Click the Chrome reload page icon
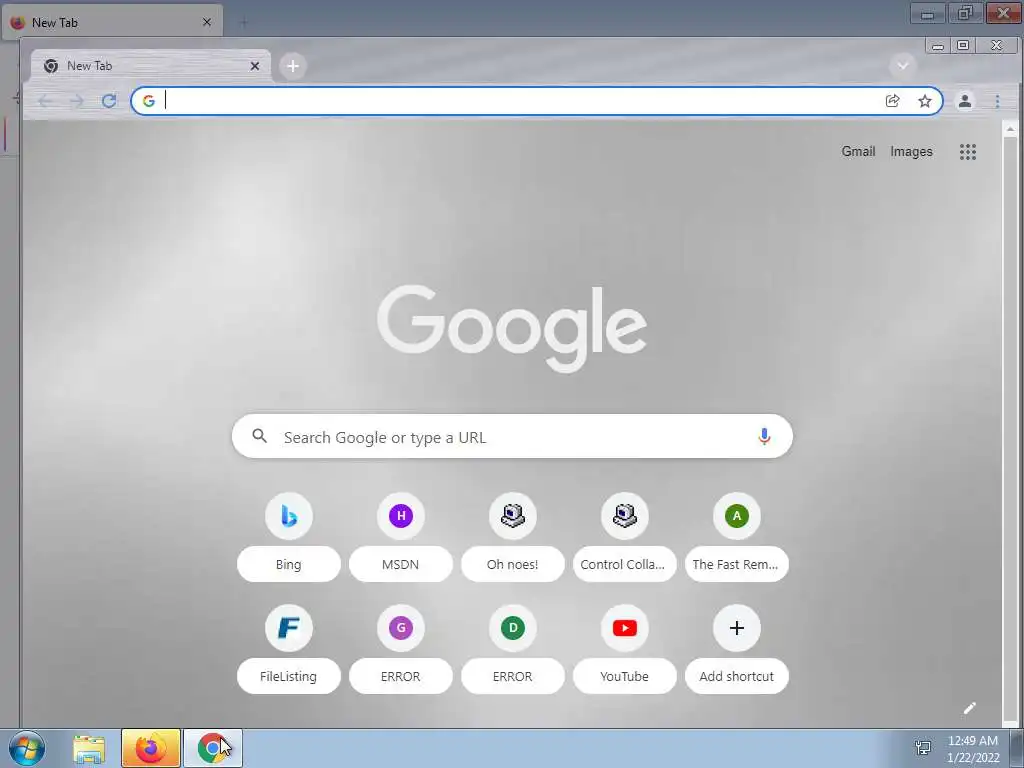 coord(109,101)
